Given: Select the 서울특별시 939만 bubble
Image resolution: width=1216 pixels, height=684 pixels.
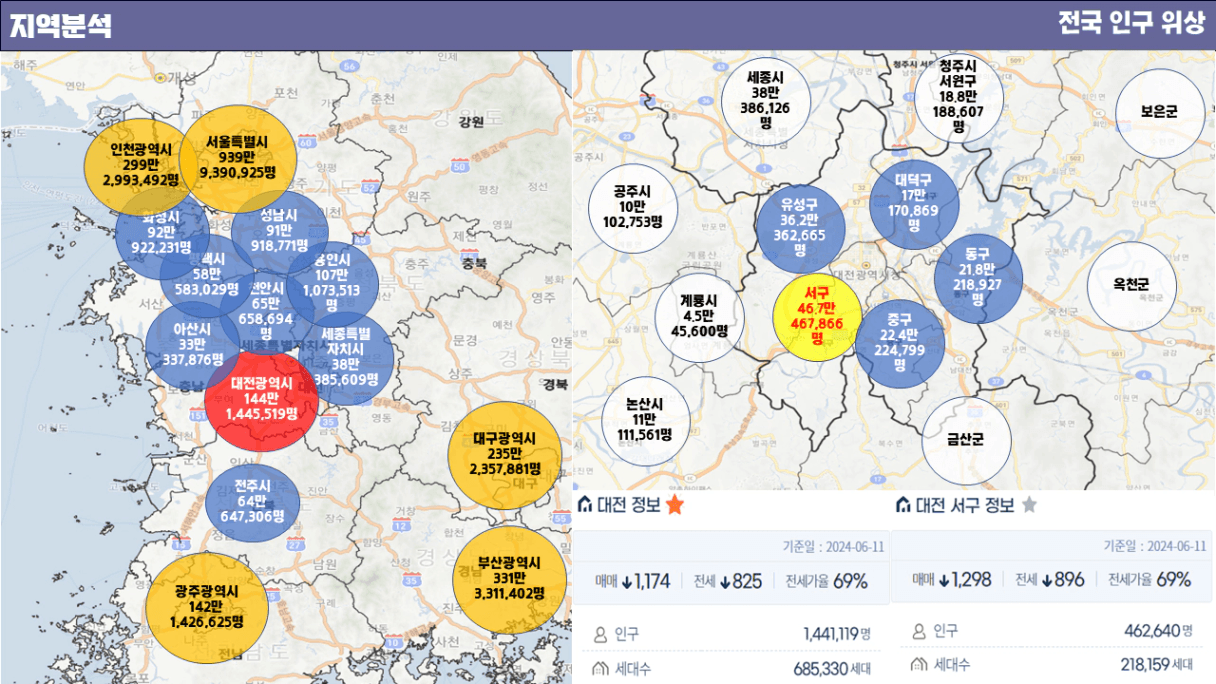Looking at the screenshot, I should 238,159.
